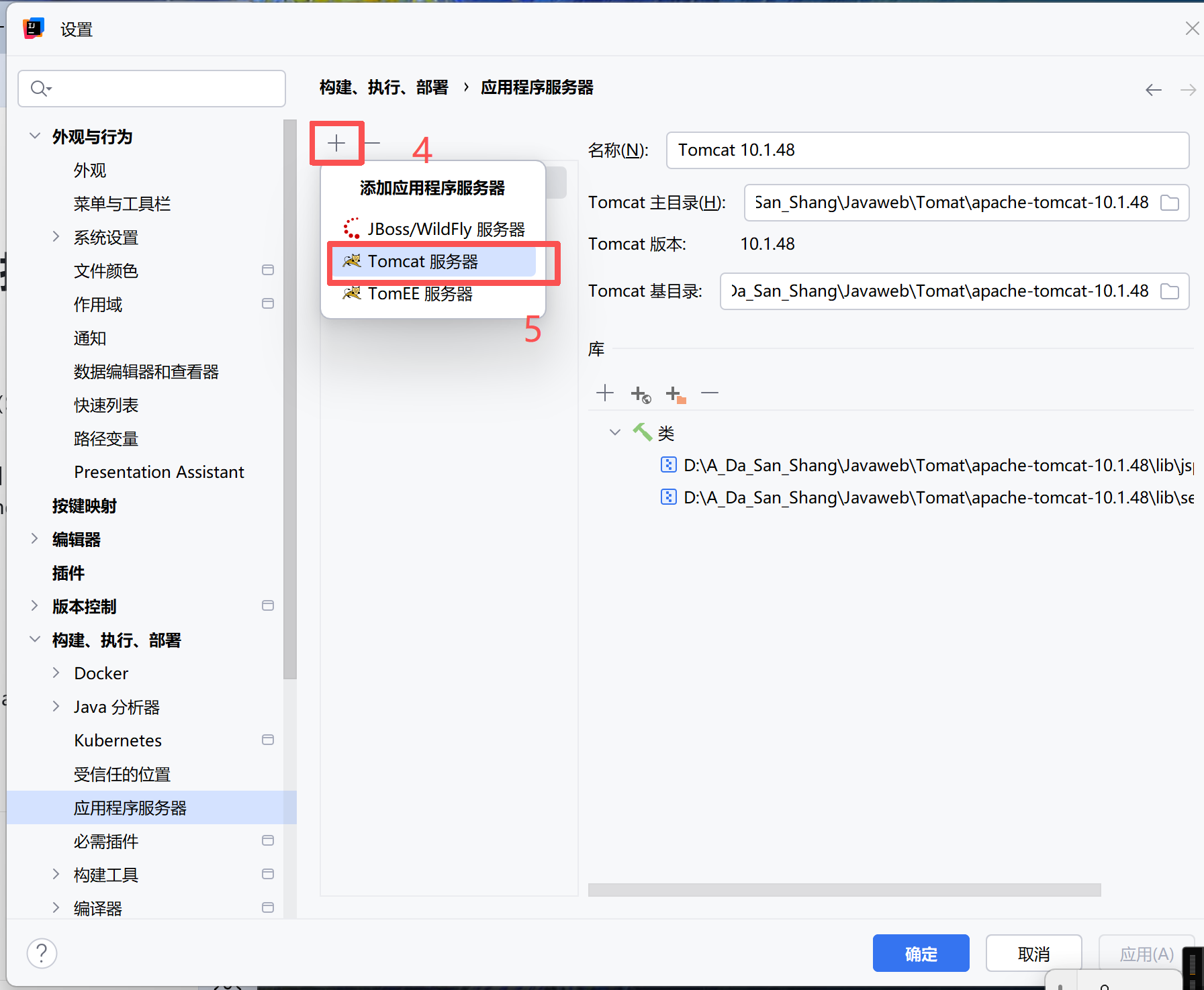Click the 取消 cancel button
1204x990 pixels.
(x=1034, y=954)
